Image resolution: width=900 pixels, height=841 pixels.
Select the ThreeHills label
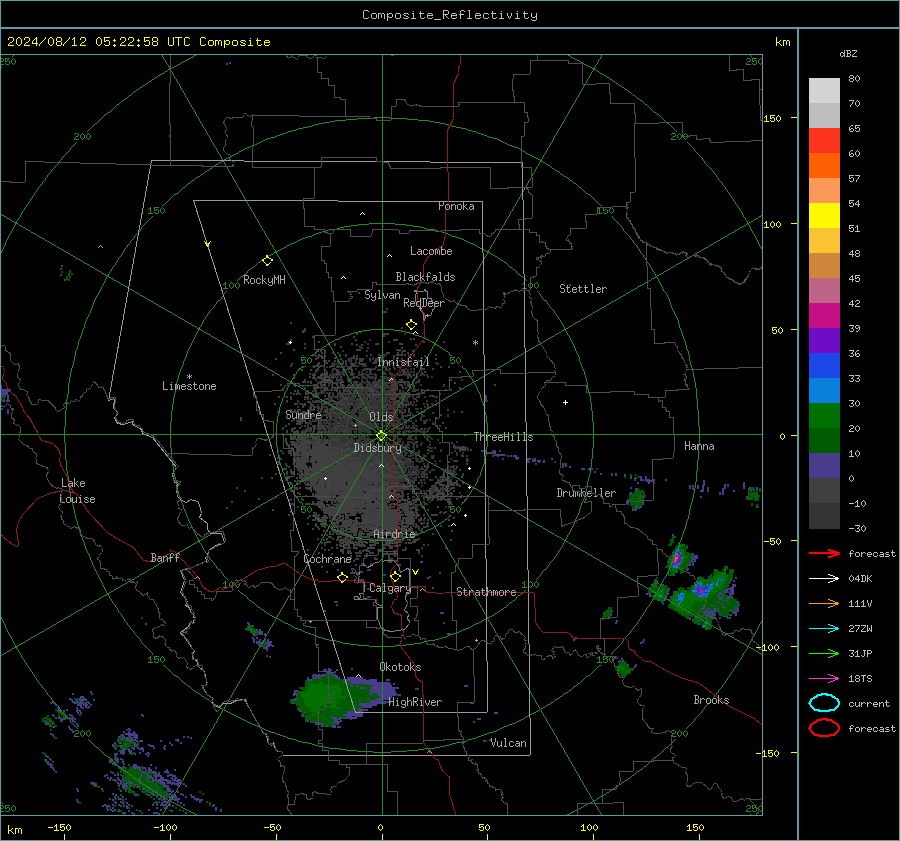pyautogui.click(x=503, y=437)
